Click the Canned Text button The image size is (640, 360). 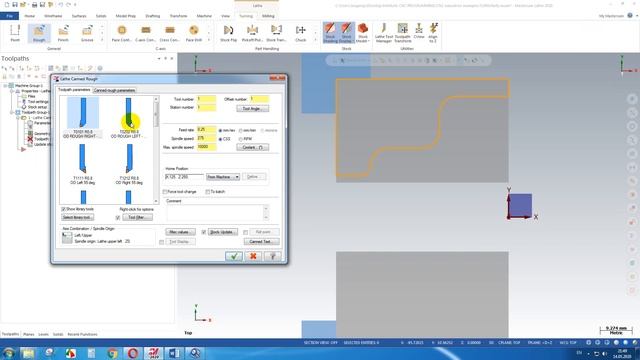(x=262, y=242)
